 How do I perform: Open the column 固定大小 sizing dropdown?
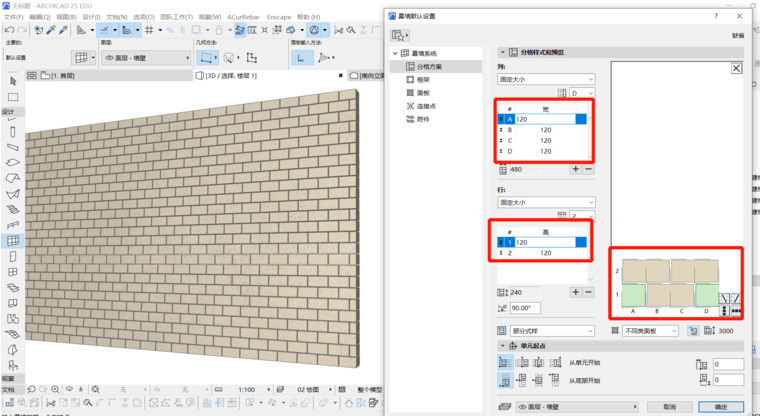pyautogui.click(x=546, y=79)
